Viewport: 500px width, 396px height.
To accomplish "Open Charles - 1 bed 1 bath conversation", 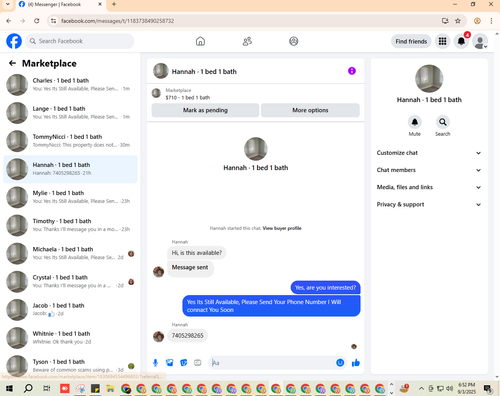I will (x=70, y=85).
